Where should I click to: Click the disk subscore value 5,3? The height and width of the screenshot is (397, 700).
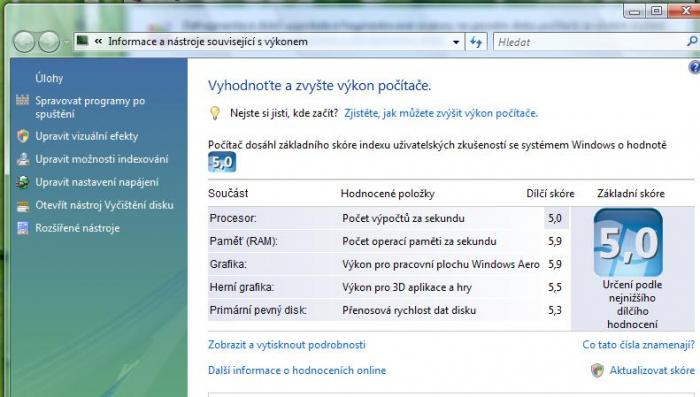click(x=555, y=310)
